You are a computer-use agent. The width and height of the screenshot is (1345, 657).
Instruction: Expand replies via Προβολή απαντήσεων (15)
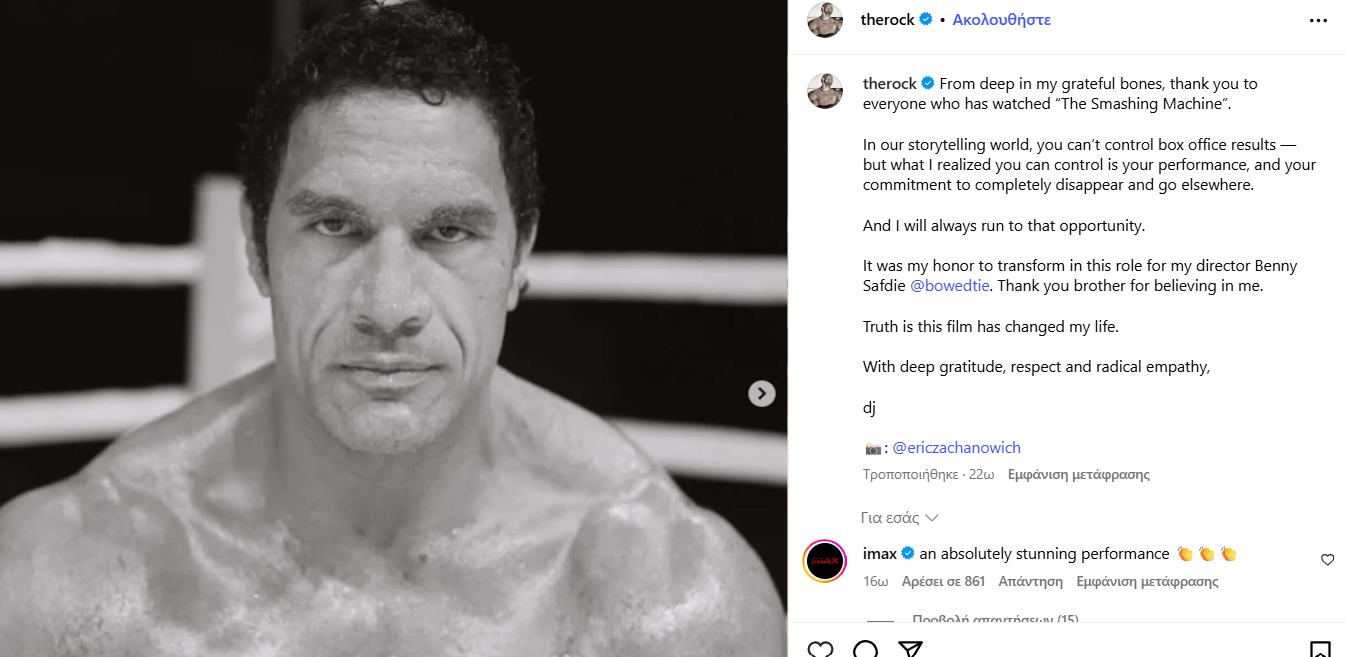click(x=995, y=620)
